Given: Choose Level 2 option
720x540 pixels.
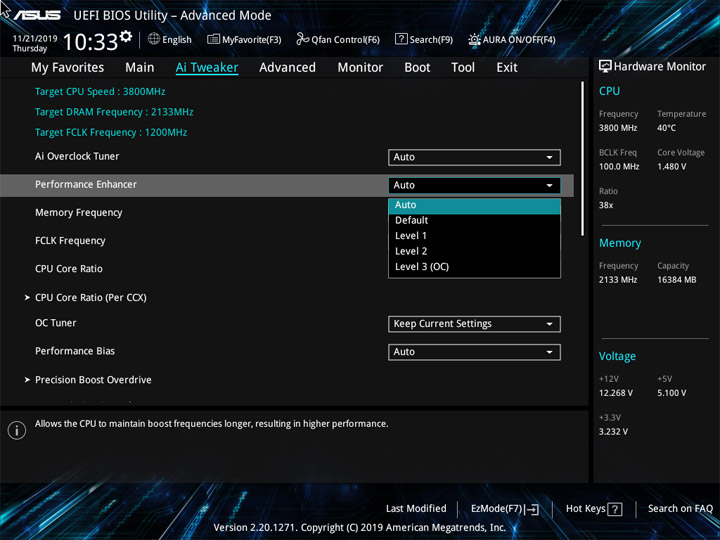Looking at the screenshot, I should point(474,251).
